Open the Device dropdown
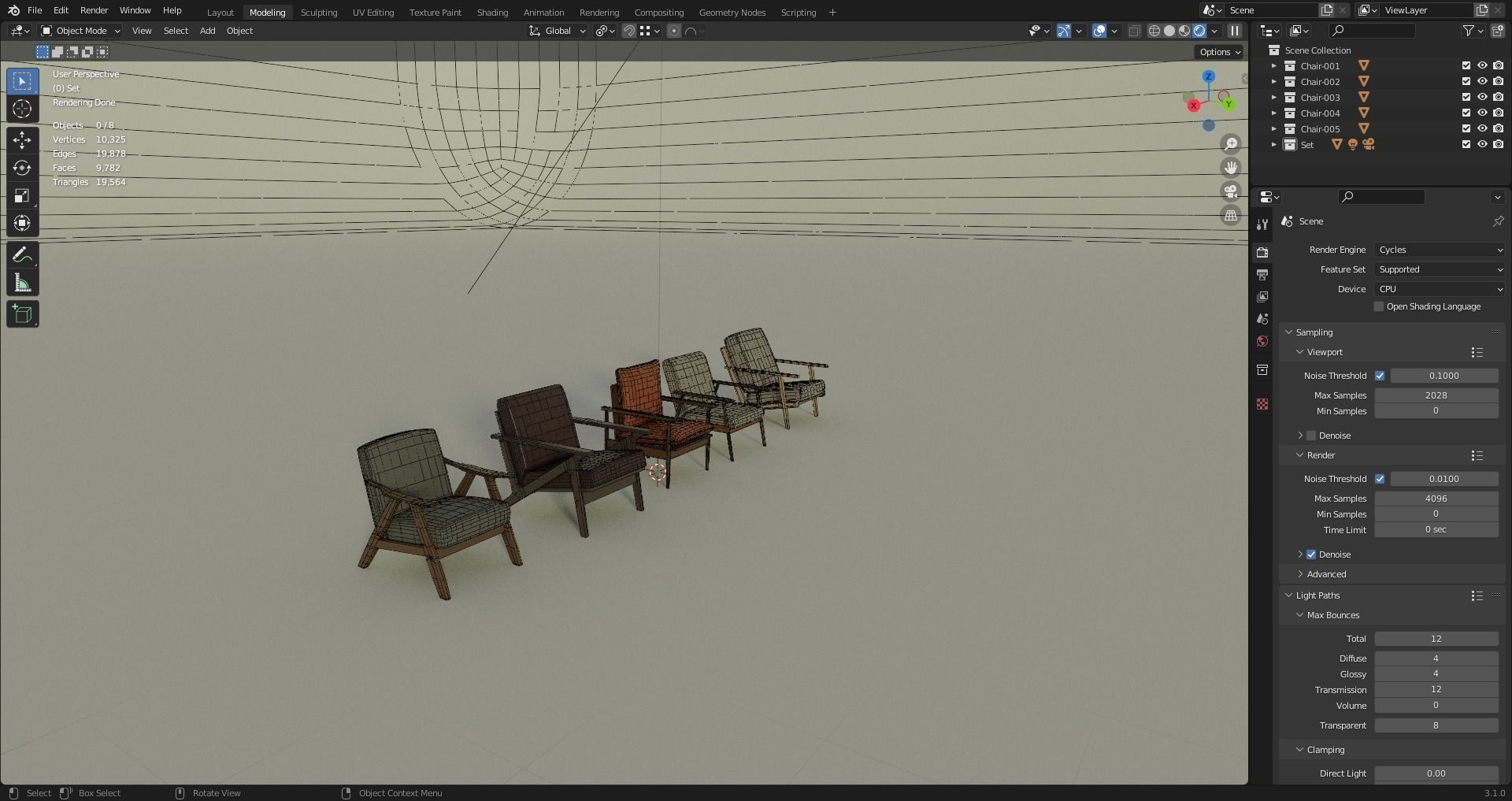The width and height of the screenshot is (1512, 801). [x=1440, y=289]
